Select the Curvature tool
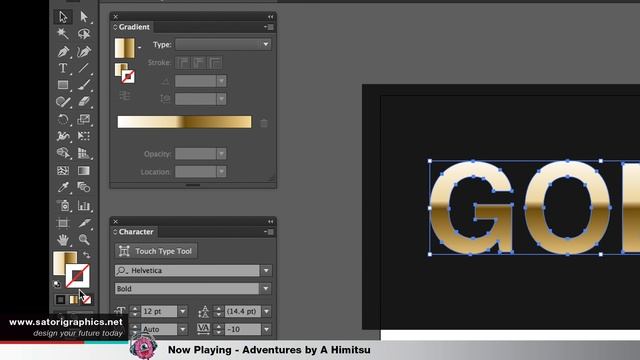 click(x=84, y=51)
